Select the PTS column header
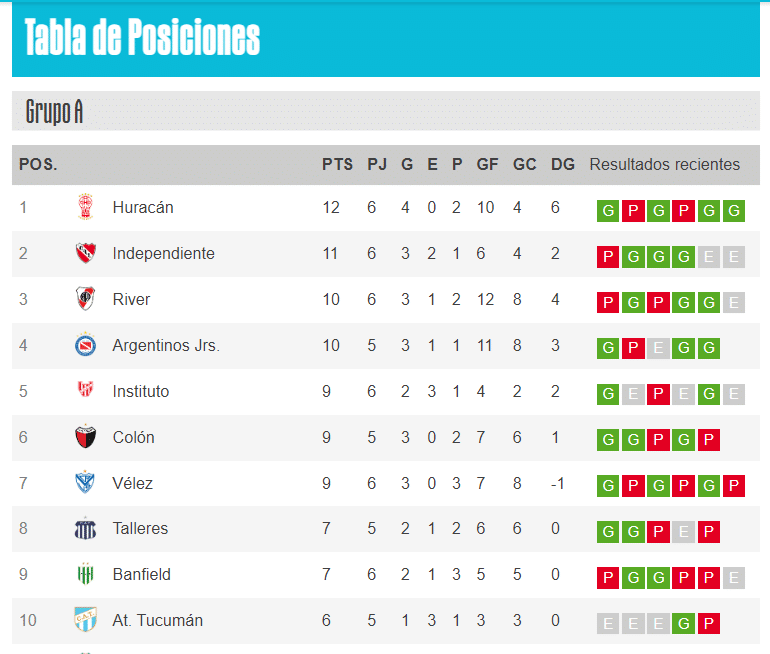Viewport: 770px width, 654px height. pos(337,164)
